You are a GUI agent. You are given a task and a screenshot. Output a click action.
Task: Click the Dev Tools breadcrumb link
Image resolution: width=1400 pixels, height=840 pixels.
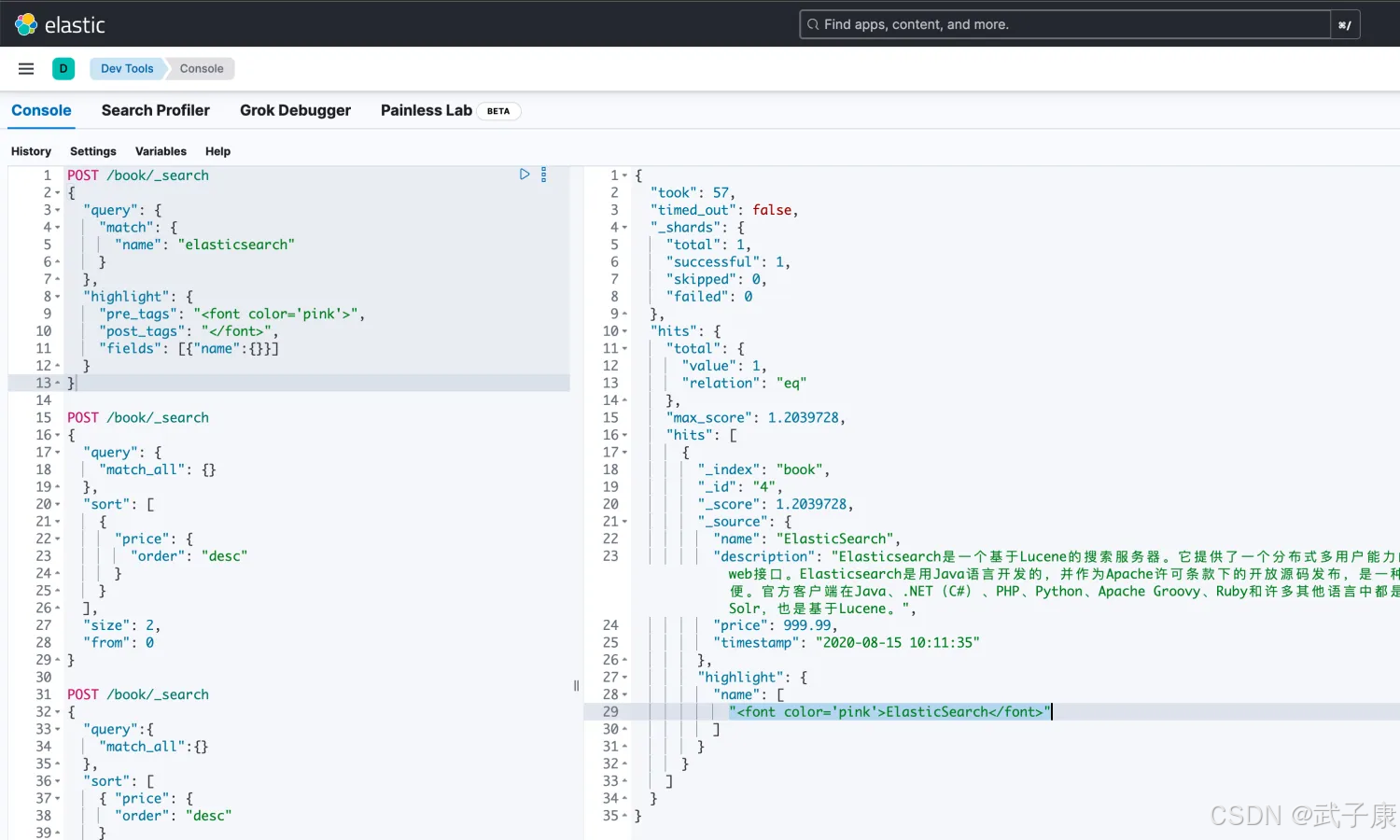127,68
